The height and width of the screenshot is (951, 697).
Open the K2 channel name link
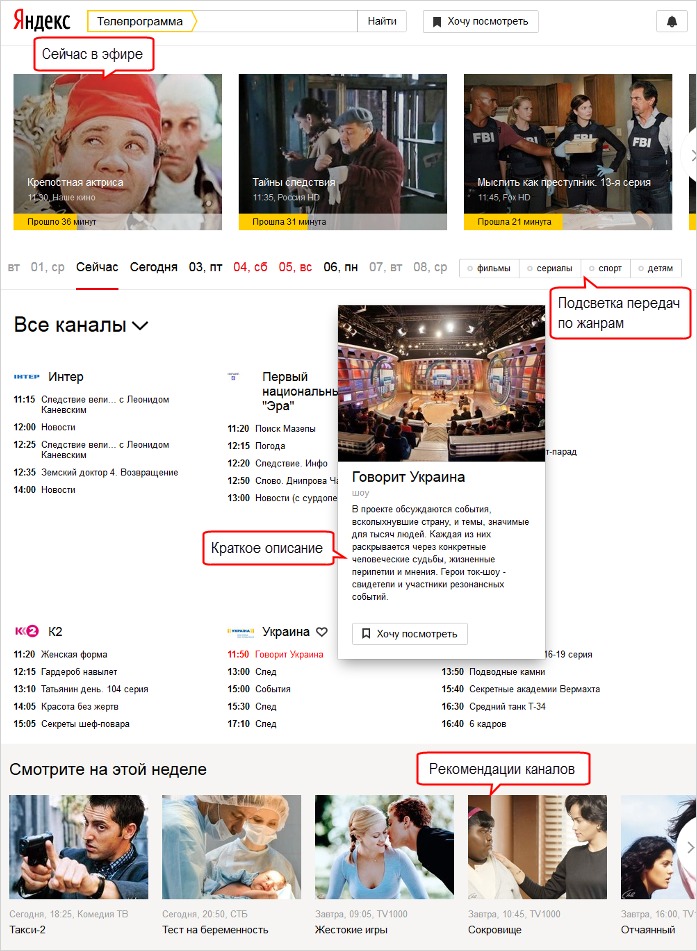click(x=55, y=632)
